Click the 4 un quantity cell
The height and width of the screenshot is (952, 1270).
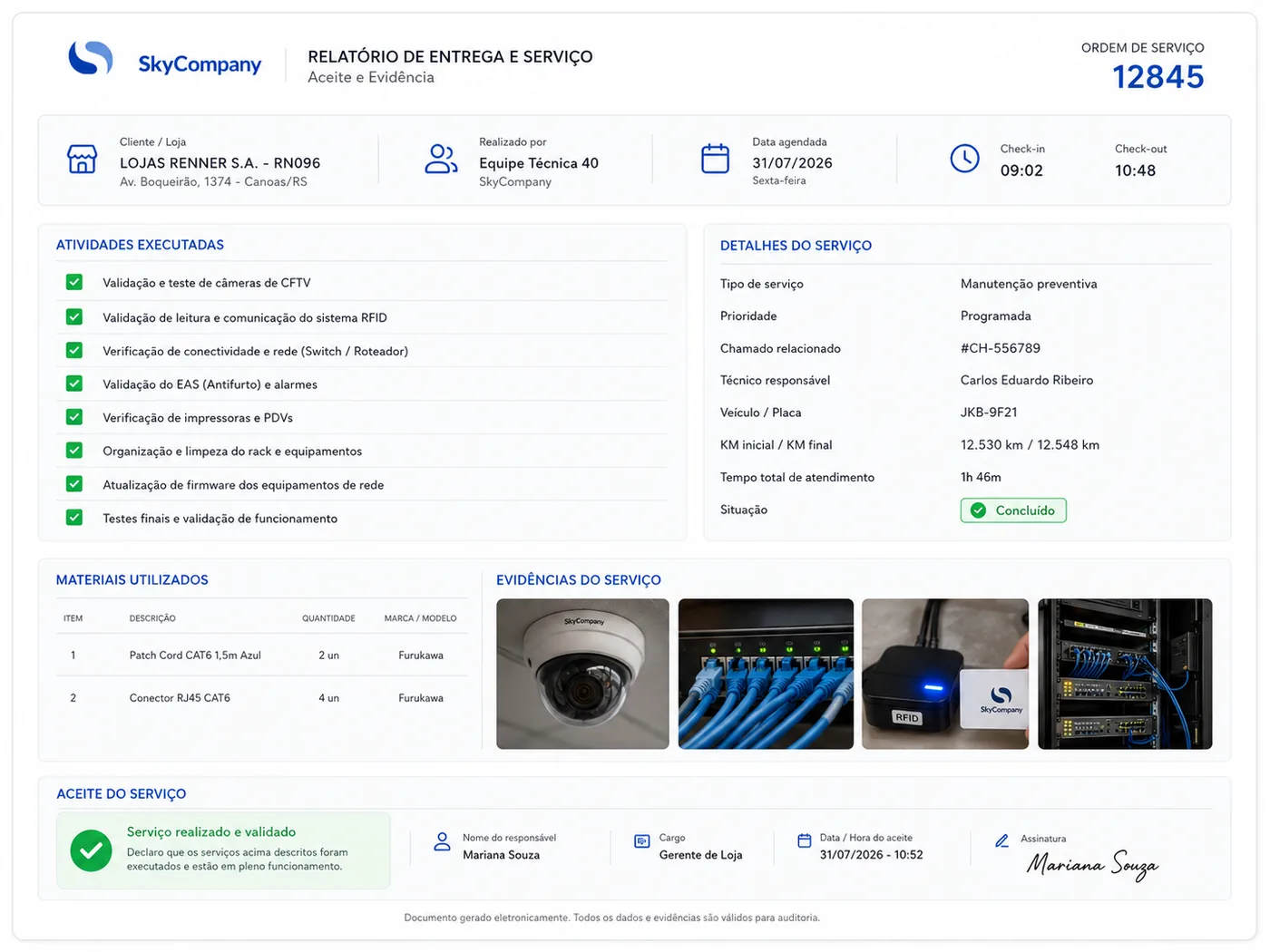click(328, 698)
